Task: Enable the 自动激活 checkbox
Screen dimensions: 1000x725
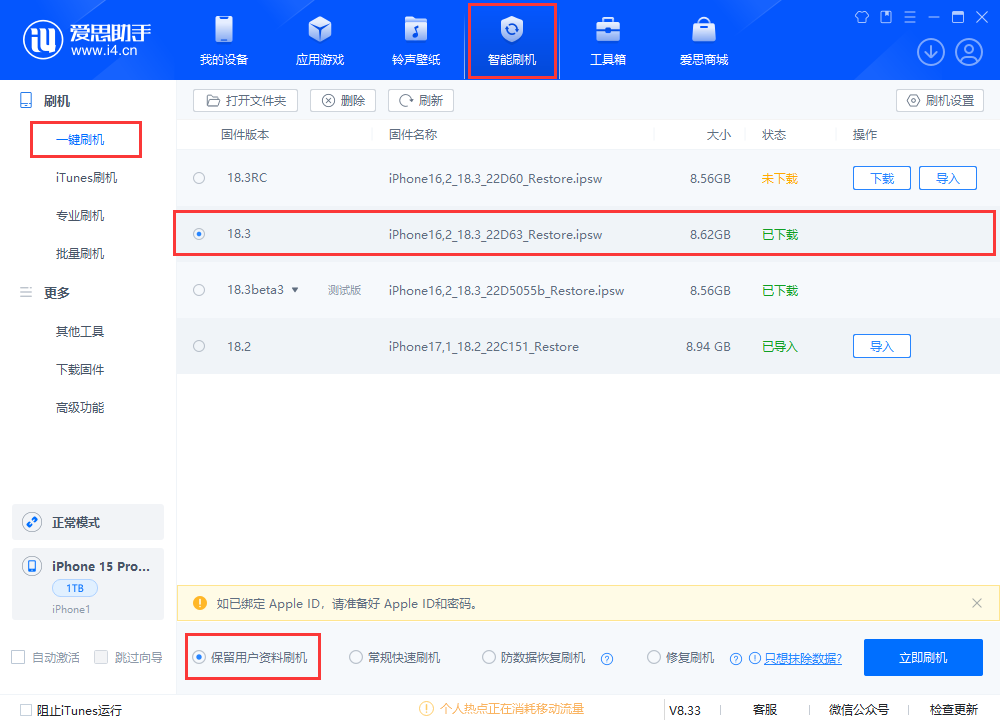Action: coord(16,657)
